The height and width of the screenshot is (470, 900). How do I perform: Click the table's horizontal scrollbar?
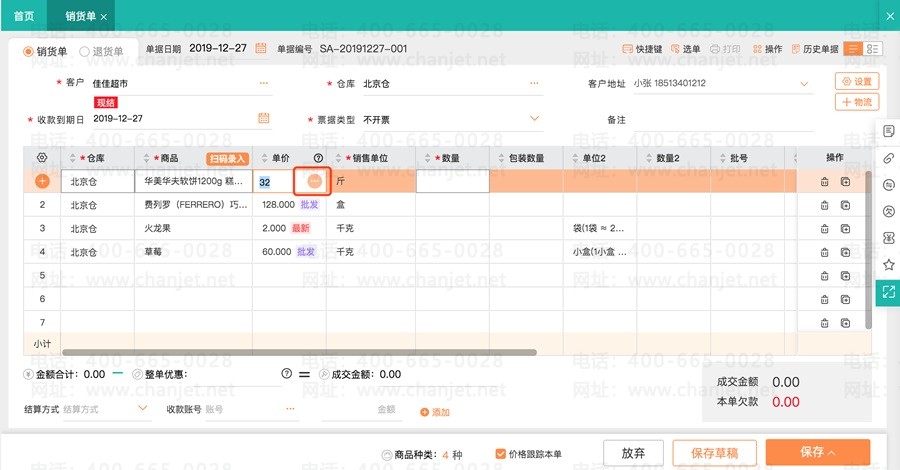pos(300,353)
